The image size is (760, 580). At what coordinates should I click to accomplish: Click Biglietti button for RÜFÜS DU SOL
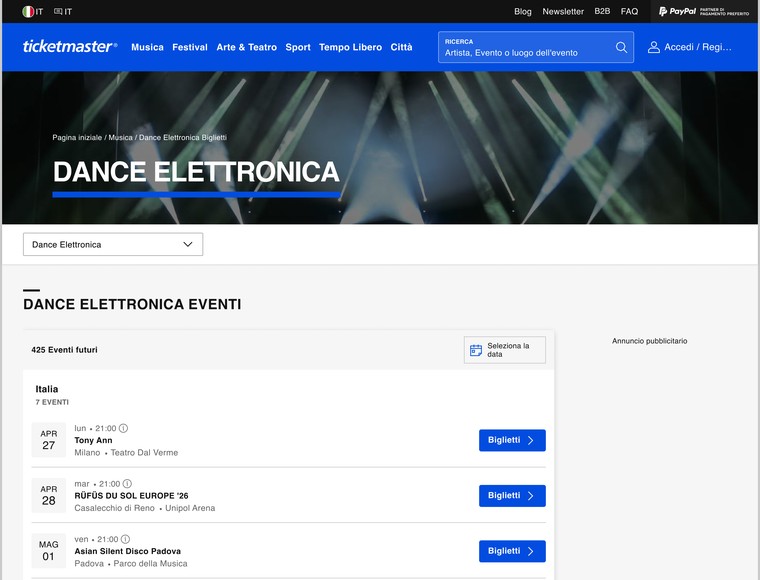[x=512, y=496]
